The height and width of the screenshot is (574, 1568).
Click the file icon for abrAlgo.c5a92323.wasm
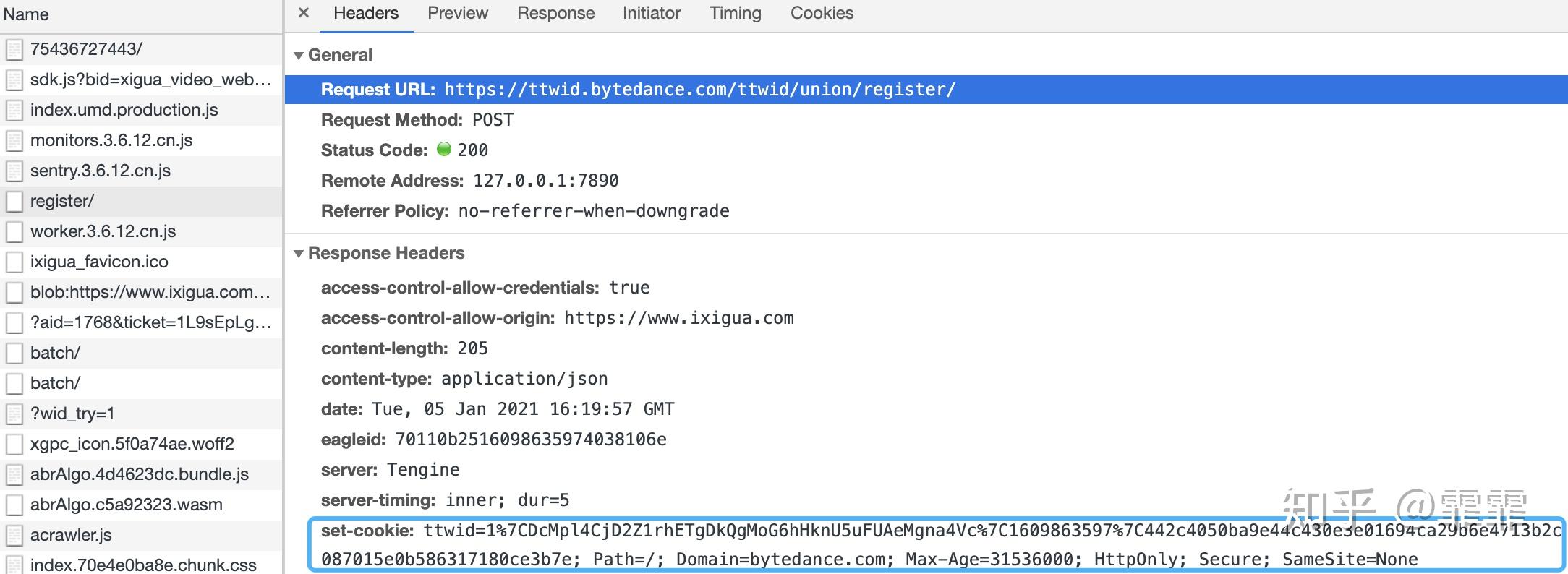click(14, 505)
